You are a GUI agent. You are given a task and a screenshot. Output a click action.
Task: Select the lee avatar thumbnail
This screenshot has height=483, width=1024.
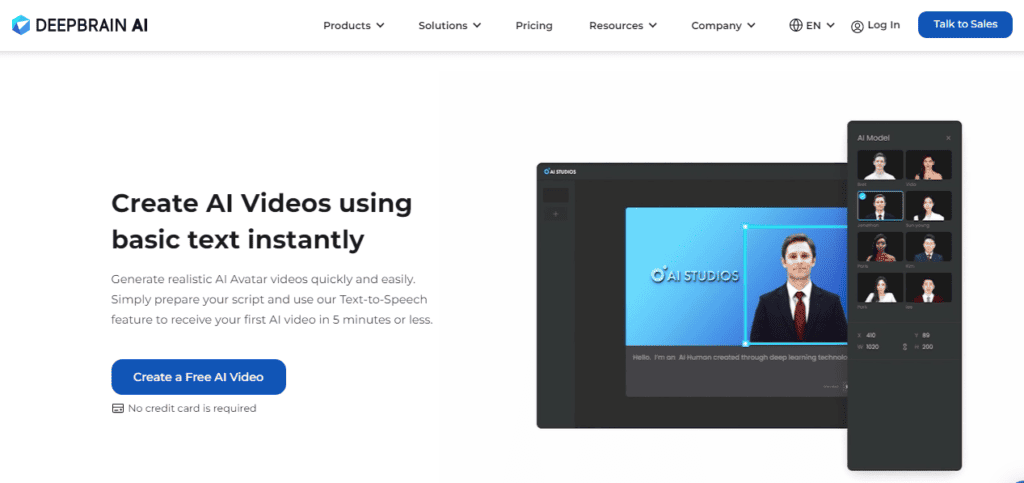point(928,287)
